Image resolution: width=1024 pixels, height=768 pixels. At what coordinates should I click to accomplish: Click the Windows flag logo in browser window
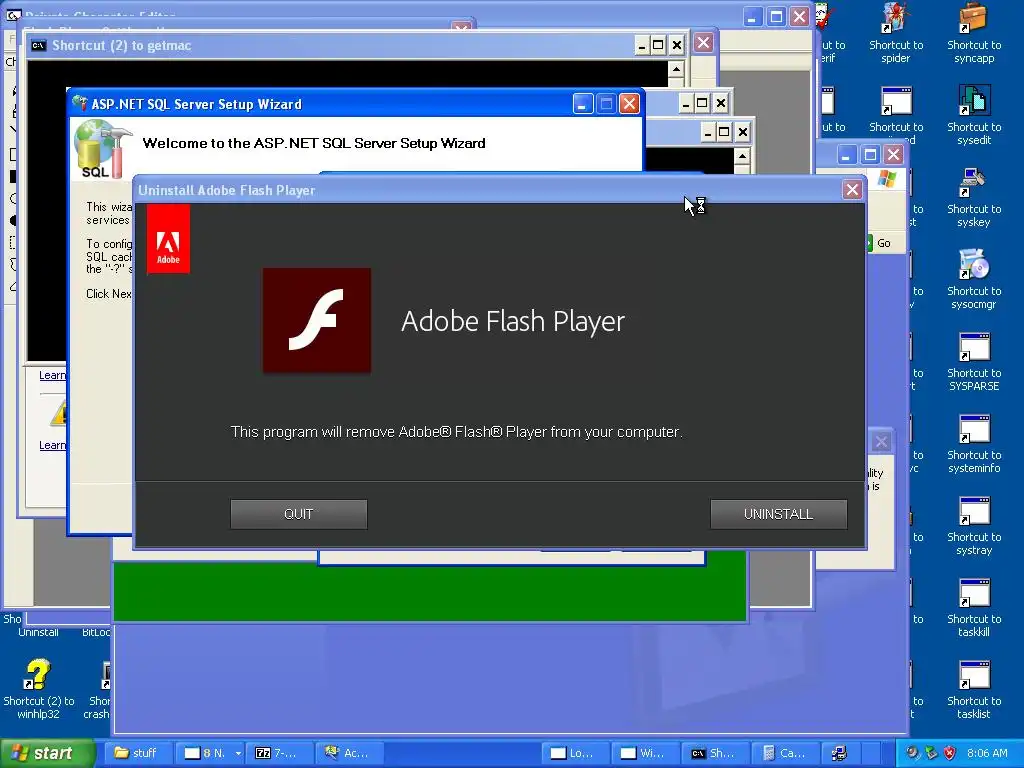[887, 178]
